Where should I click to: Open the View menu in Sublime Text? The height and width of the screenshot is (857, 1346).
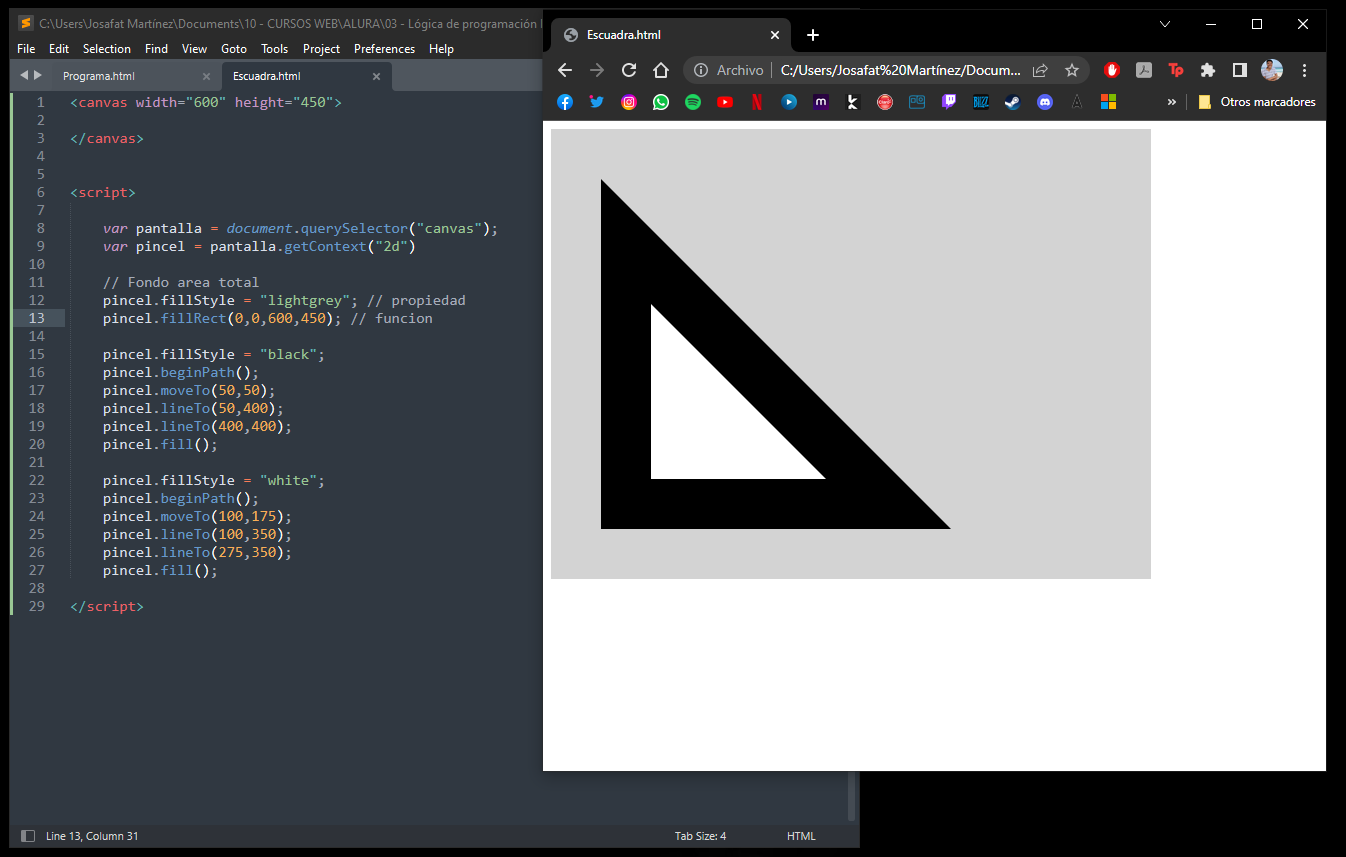pos(195,49)
